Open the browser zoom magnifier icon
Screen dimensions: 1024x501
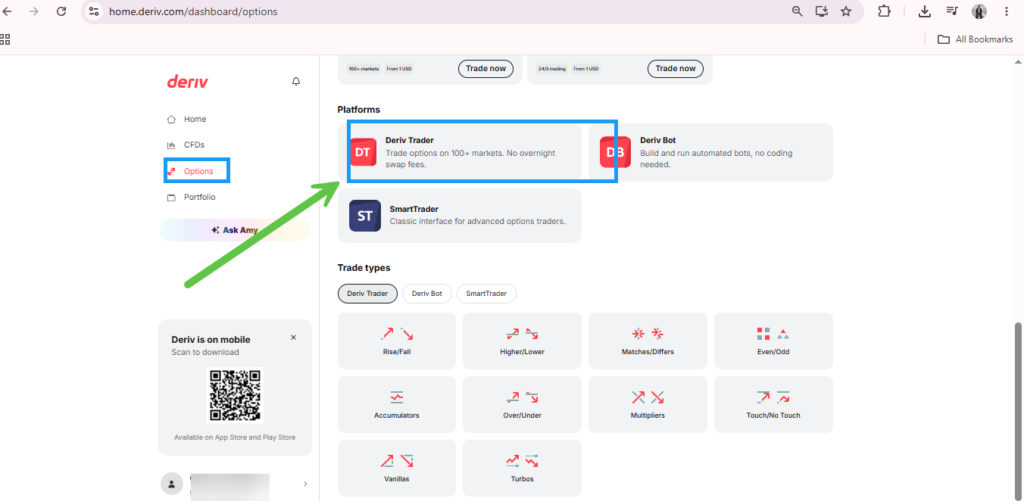(797, 11)
